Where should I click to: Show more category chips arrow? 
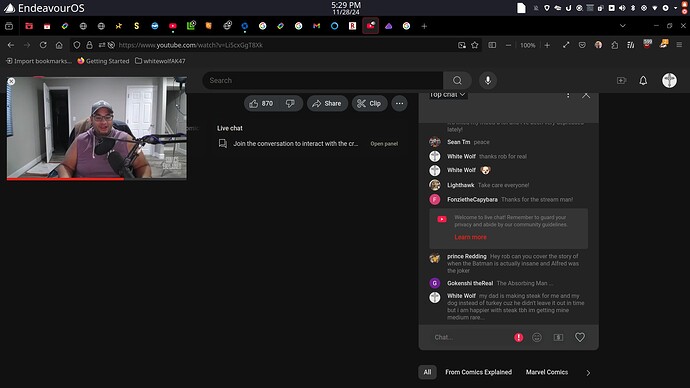(x=588, y=373)
